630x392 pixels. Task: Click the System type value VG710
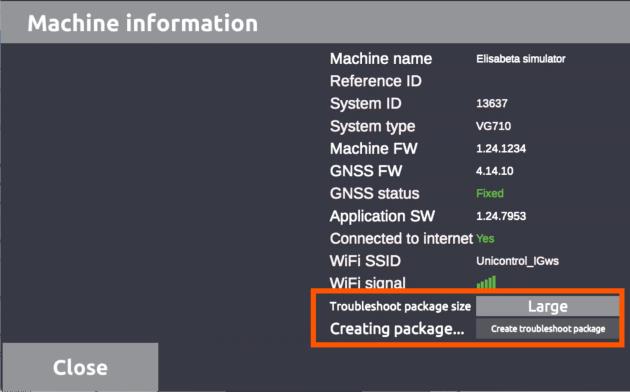point(493,126)
